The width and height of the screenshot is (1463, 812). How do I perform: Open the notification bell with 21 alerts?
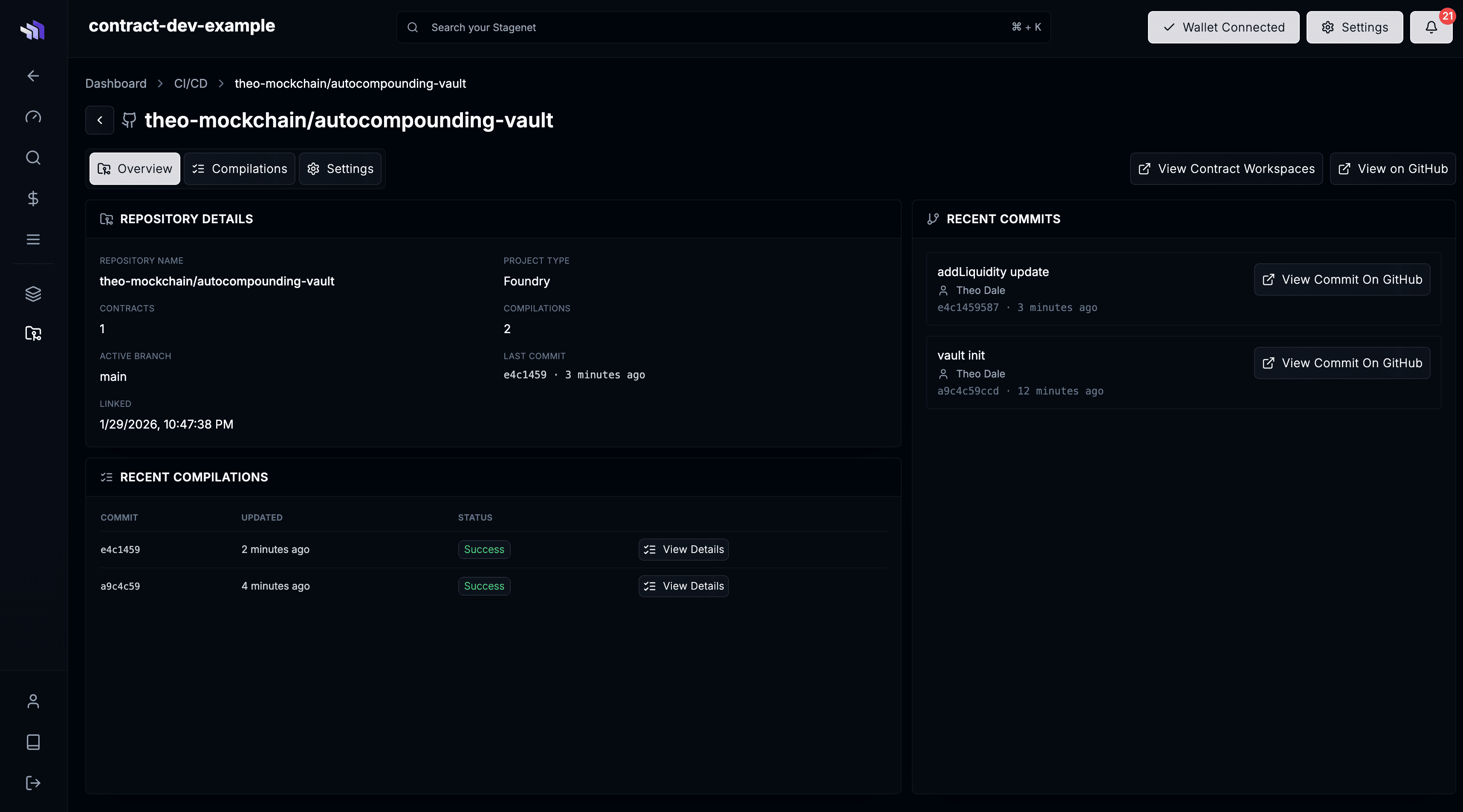coord(1431,27)
